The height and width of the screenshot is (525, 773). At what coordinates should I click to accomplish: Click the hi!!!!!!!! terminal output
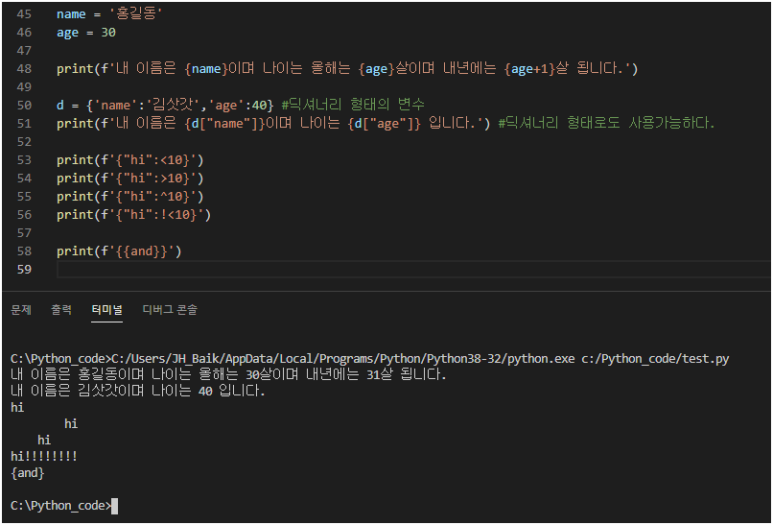pyautogui.click(x=44, y=456)
